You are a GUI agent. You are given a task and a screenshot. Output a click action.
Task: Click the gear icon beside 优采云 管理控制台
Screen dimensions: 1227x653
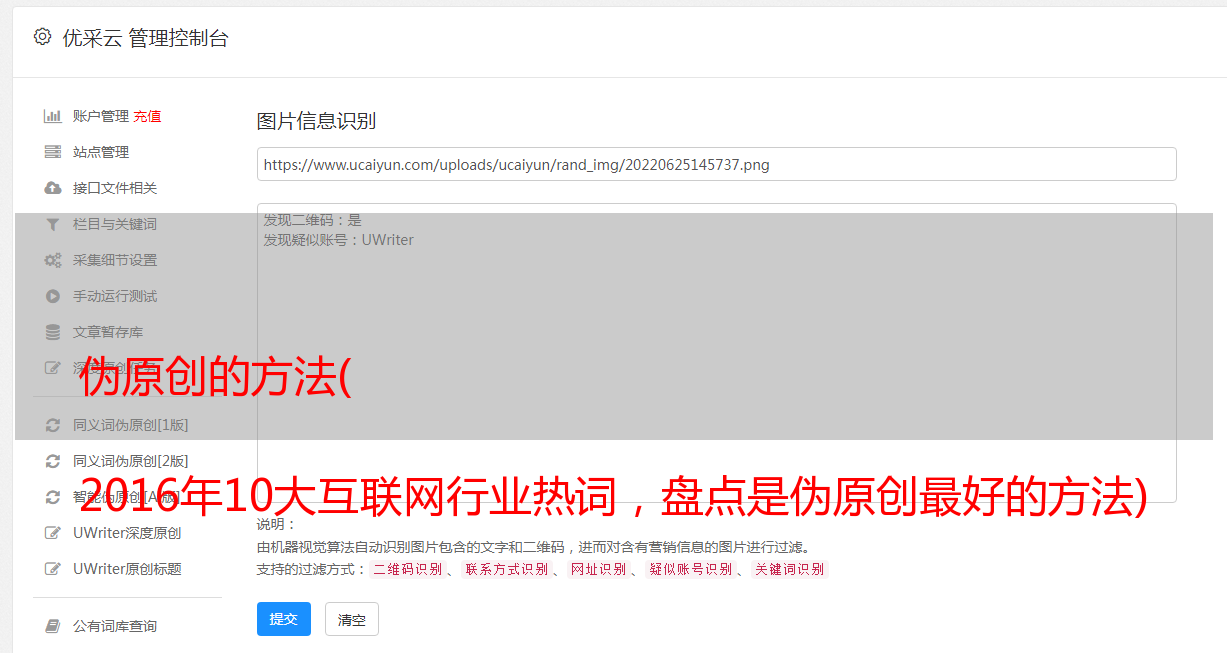(x=42, y=37)
